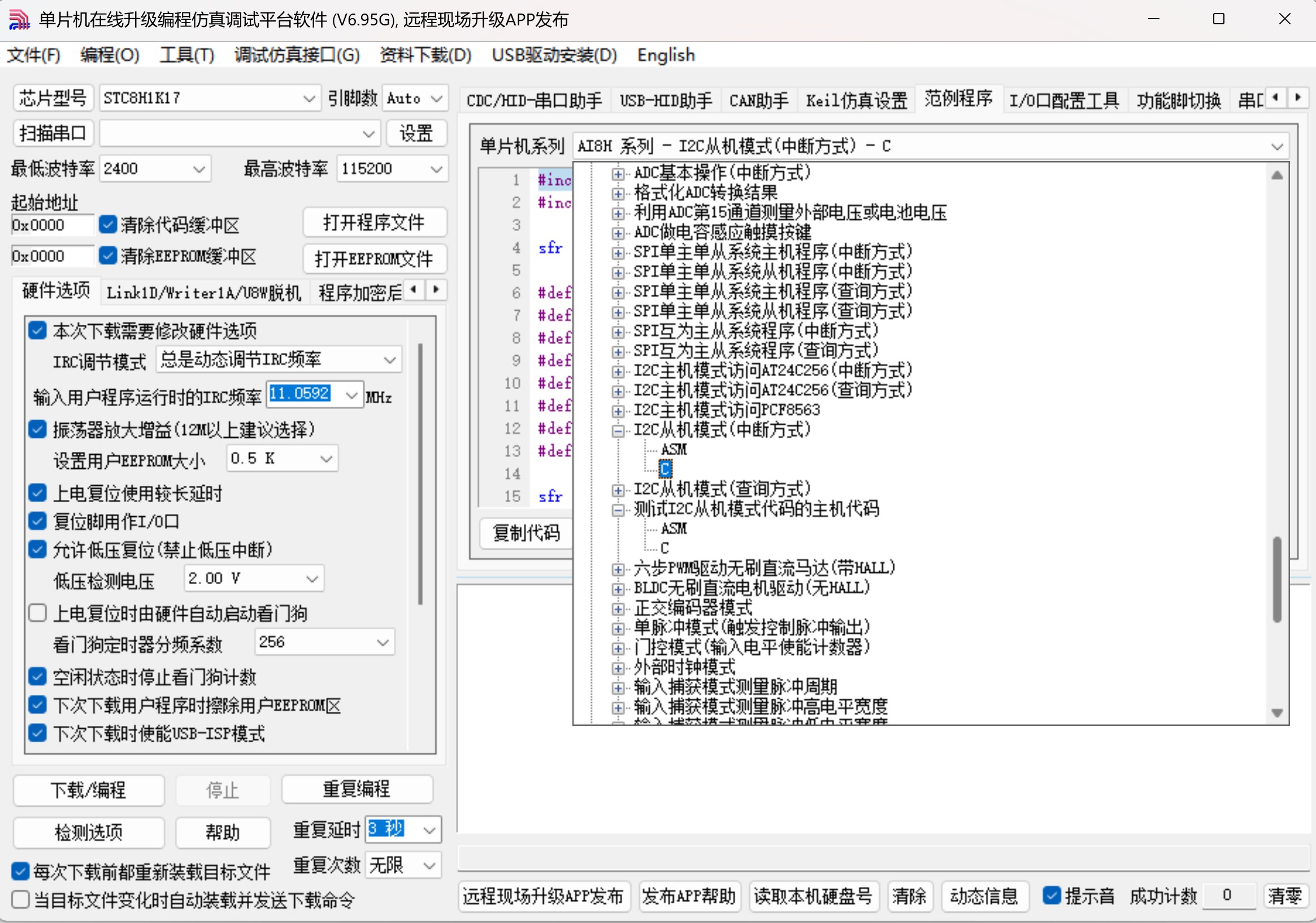Expand 正交编码器模式 tree node

tap(618, 609)
